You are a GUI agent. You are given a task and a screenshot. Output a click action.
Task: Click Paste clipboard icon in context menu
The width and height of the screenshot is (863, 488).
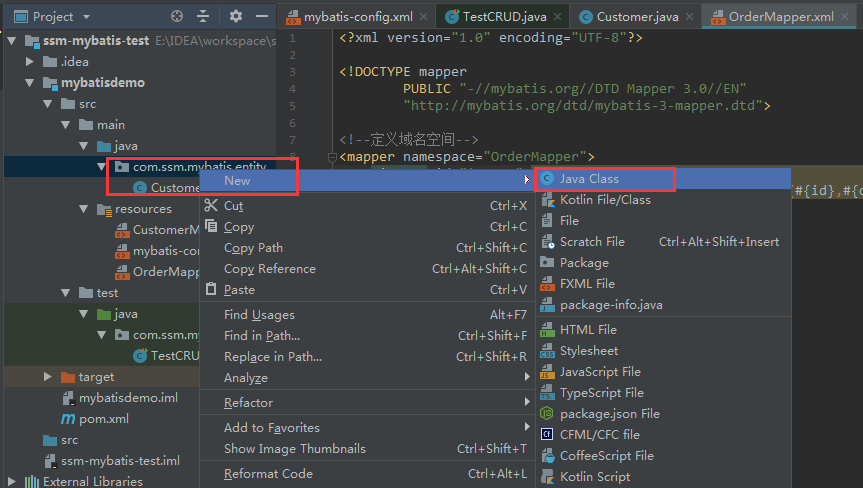coord(211,289)
